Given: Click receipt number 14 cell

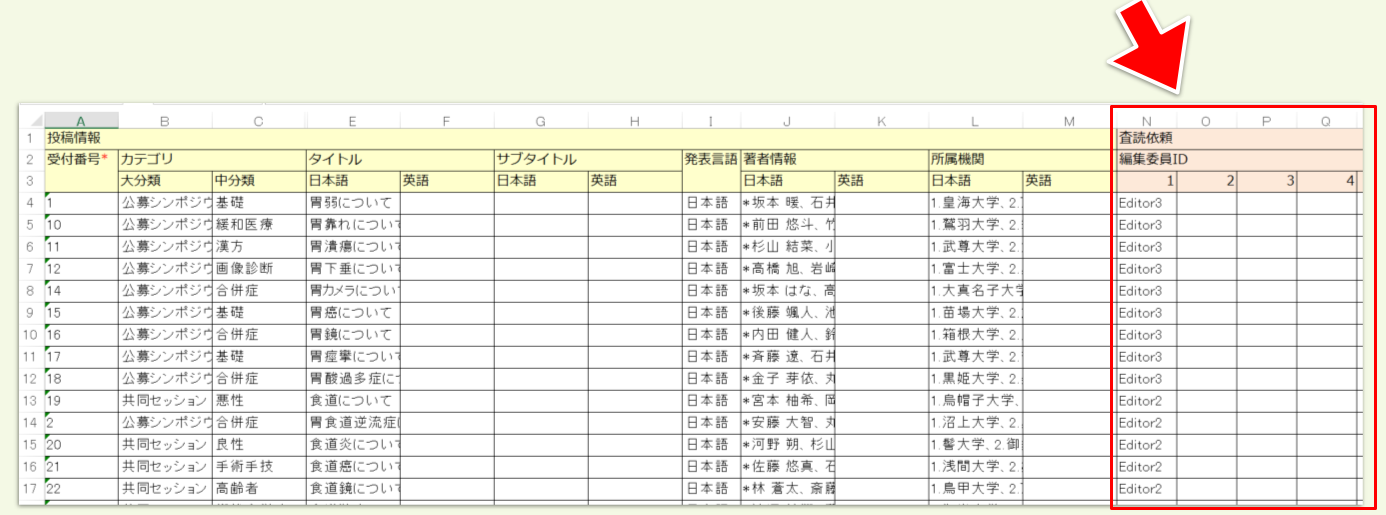Looking at the screenshot, I should (x=81, y=291).
